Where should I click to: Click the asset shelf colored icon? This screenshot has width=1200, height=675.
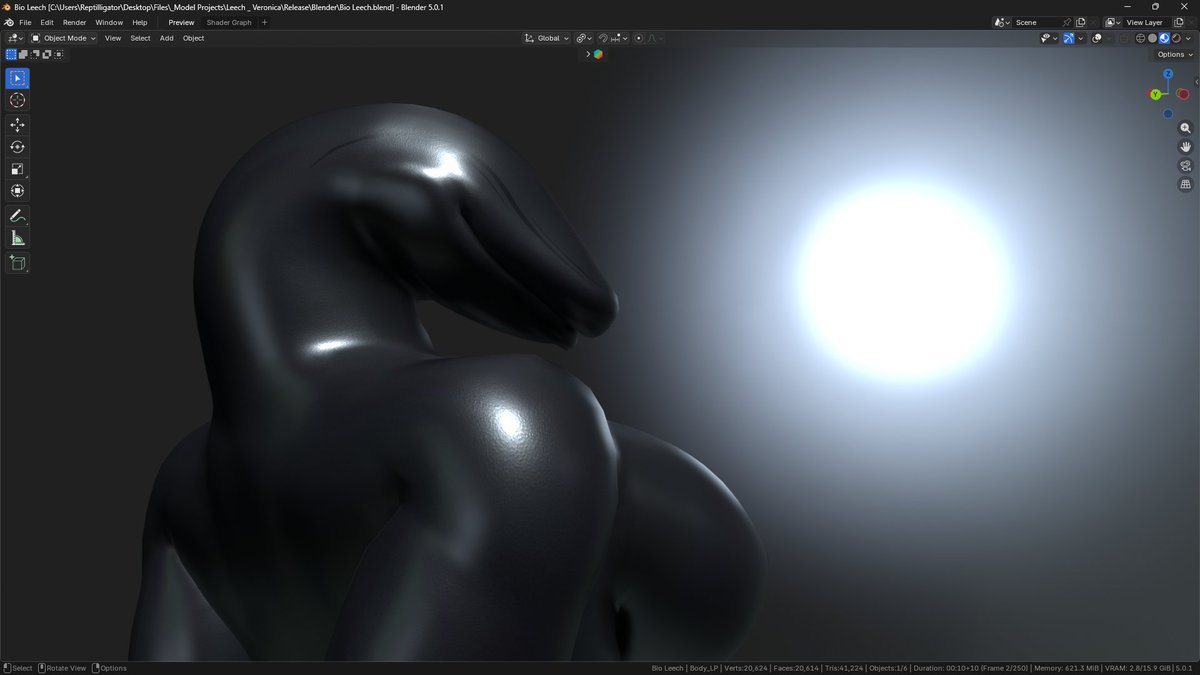(x=598, y=54)
